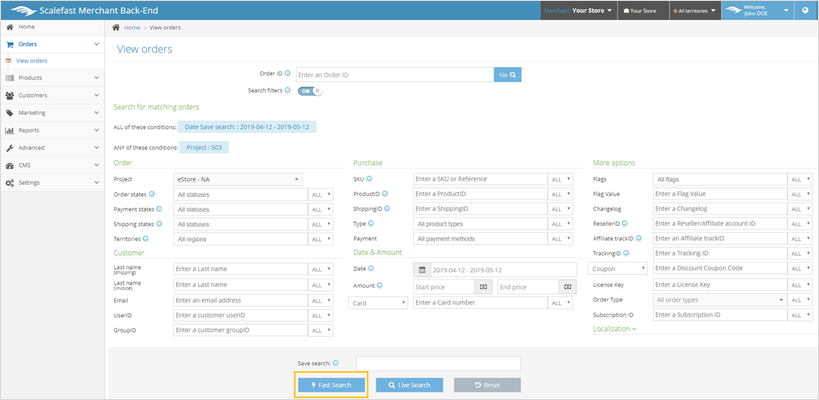The height and width of the screenshot is (400, 819).
Task: Select View orders in the sidebar
Action: 32,61
